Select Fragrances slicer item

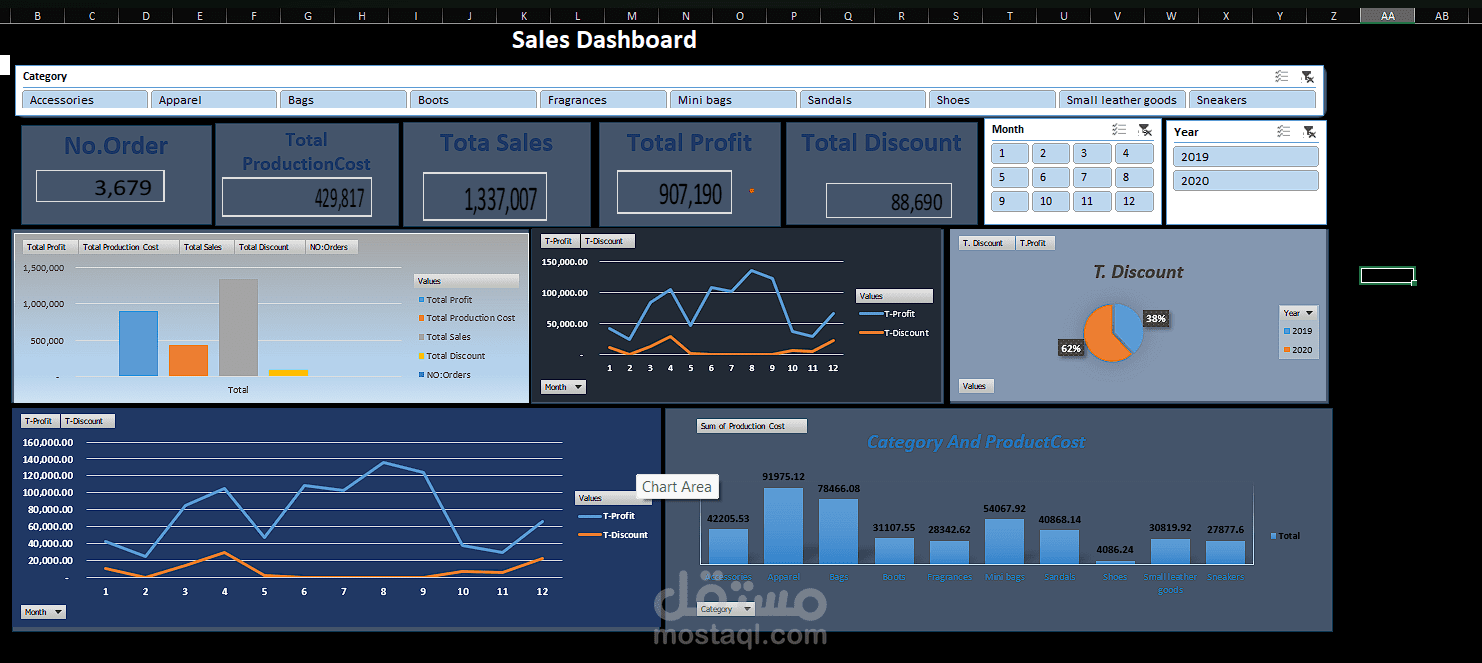(x=603, y=100)
